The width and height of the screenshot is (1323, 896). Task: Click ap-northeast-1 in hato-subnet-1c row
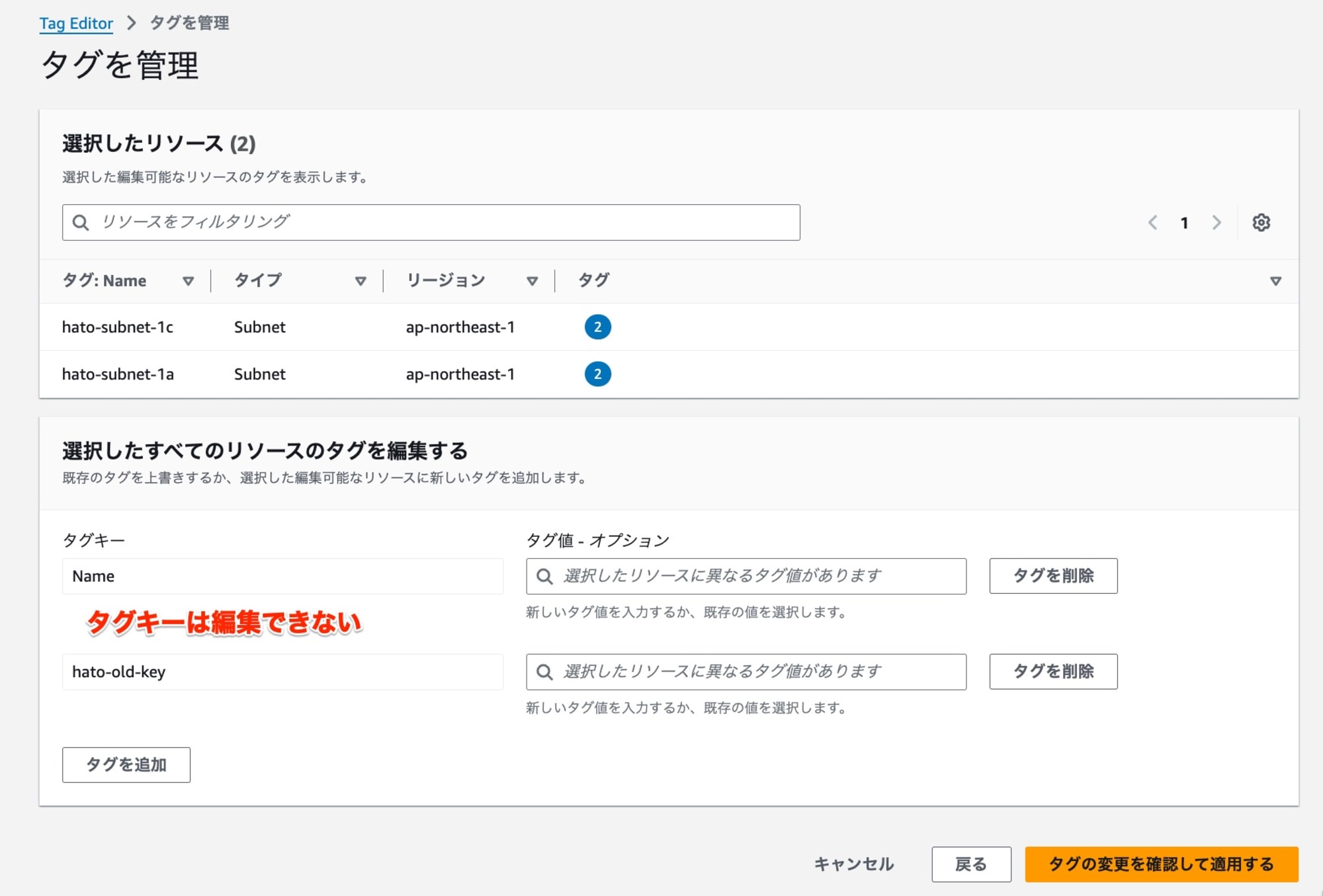460,327
